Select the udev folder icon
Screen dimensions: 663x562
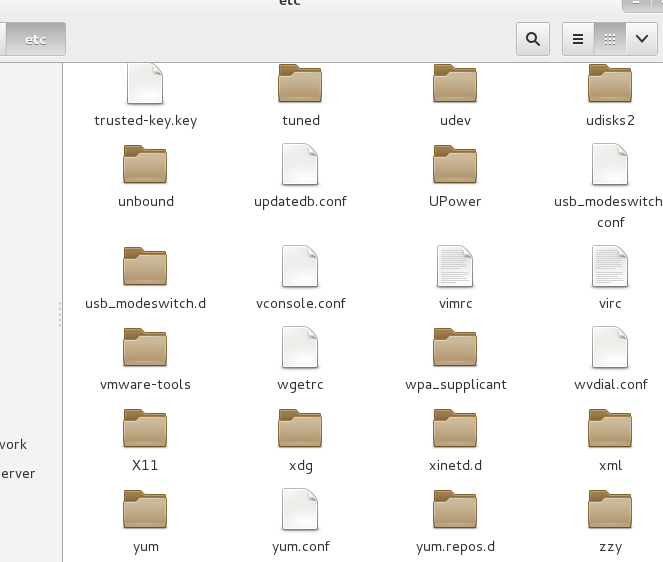(455, 83)
